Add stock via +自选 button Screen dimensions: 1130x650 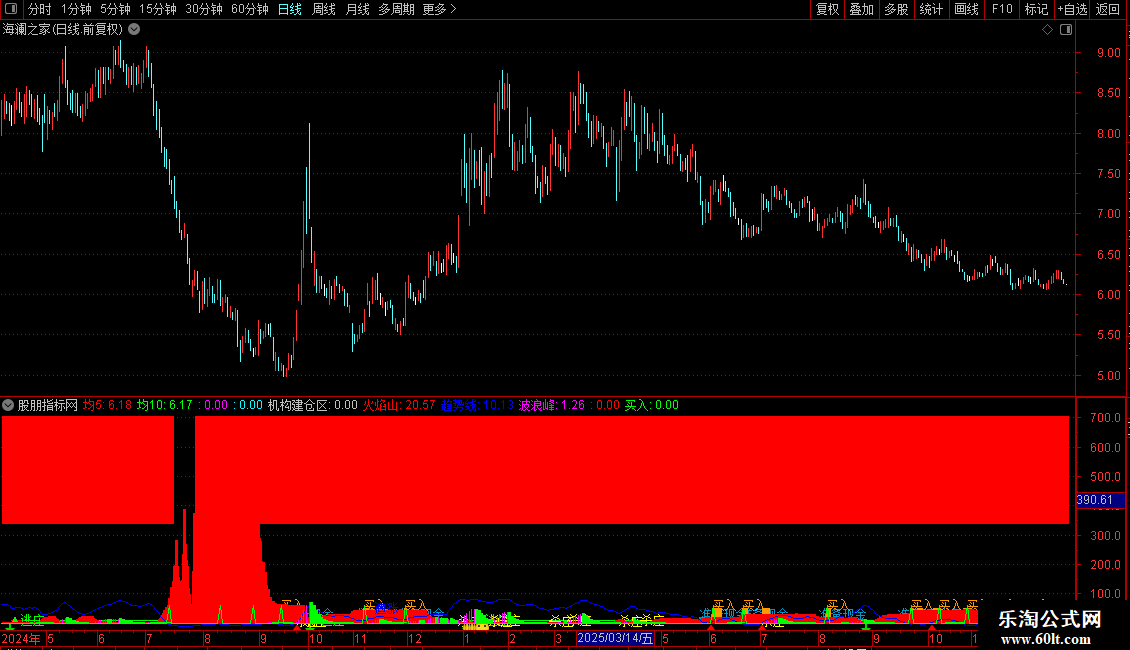pyautogui.click(x=1072, y=9)
